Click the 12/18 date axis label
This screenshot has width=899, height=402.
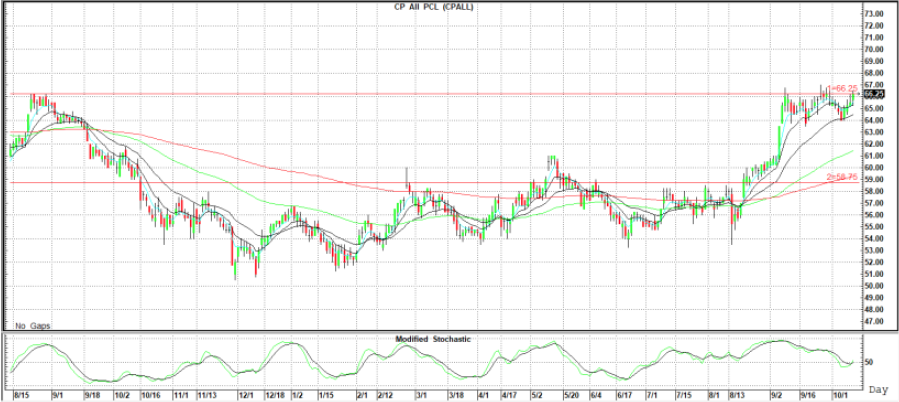[x=275, y=396]
